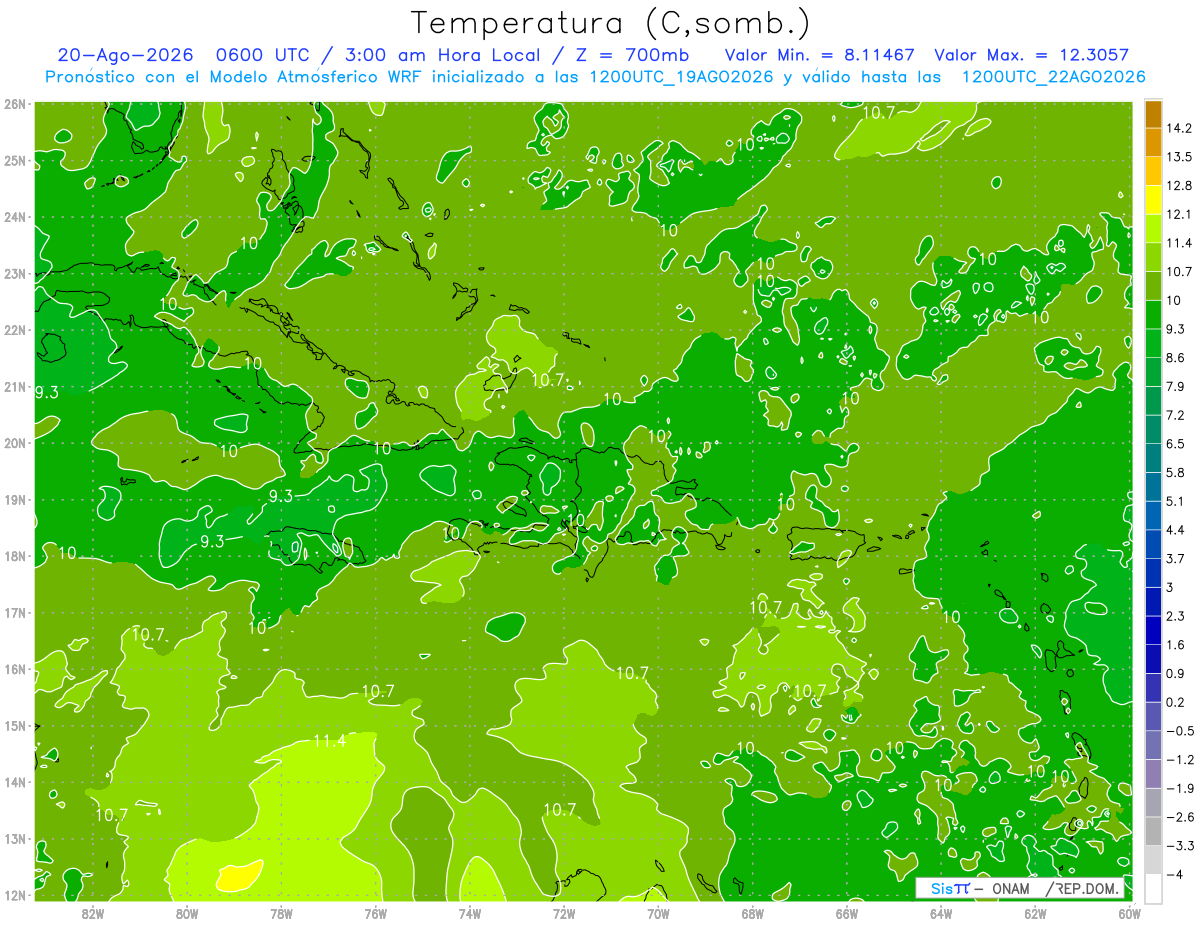This screenshot has height=927, width=1200.
Task: Click the "14.2" colorbar label
Action: (1179, 128)
